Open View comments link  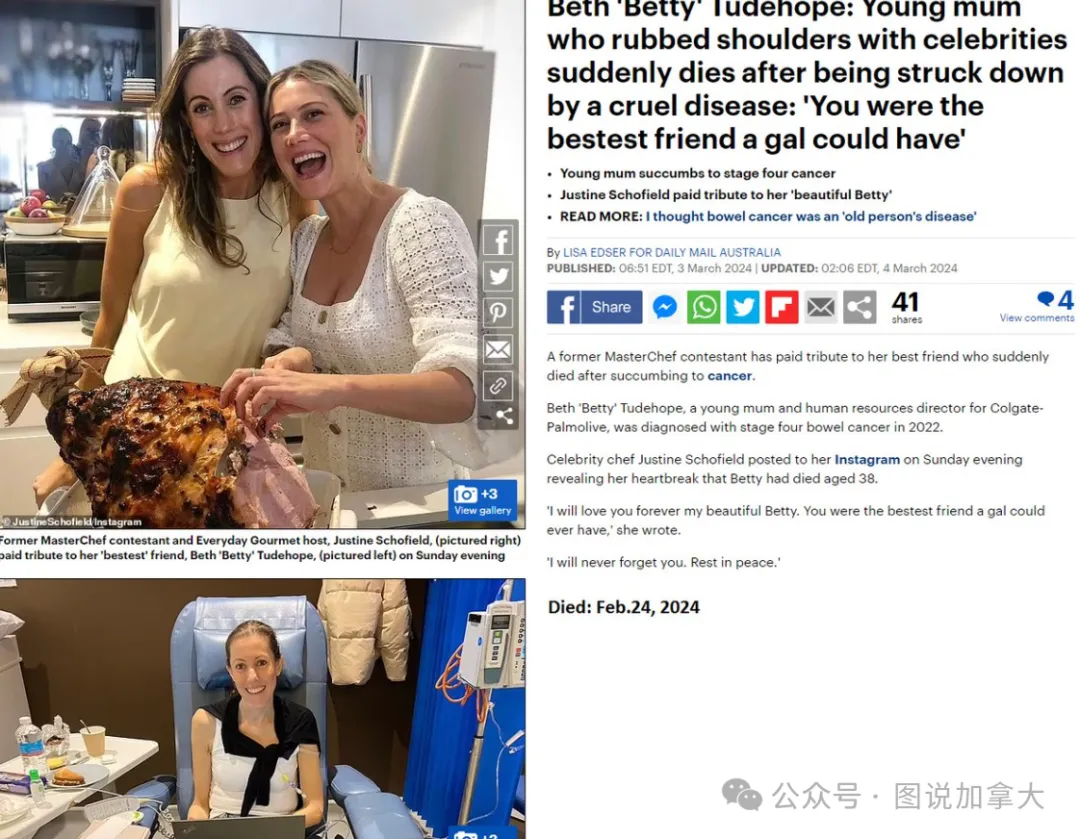pyautogui.click(x=1037, y=318)
